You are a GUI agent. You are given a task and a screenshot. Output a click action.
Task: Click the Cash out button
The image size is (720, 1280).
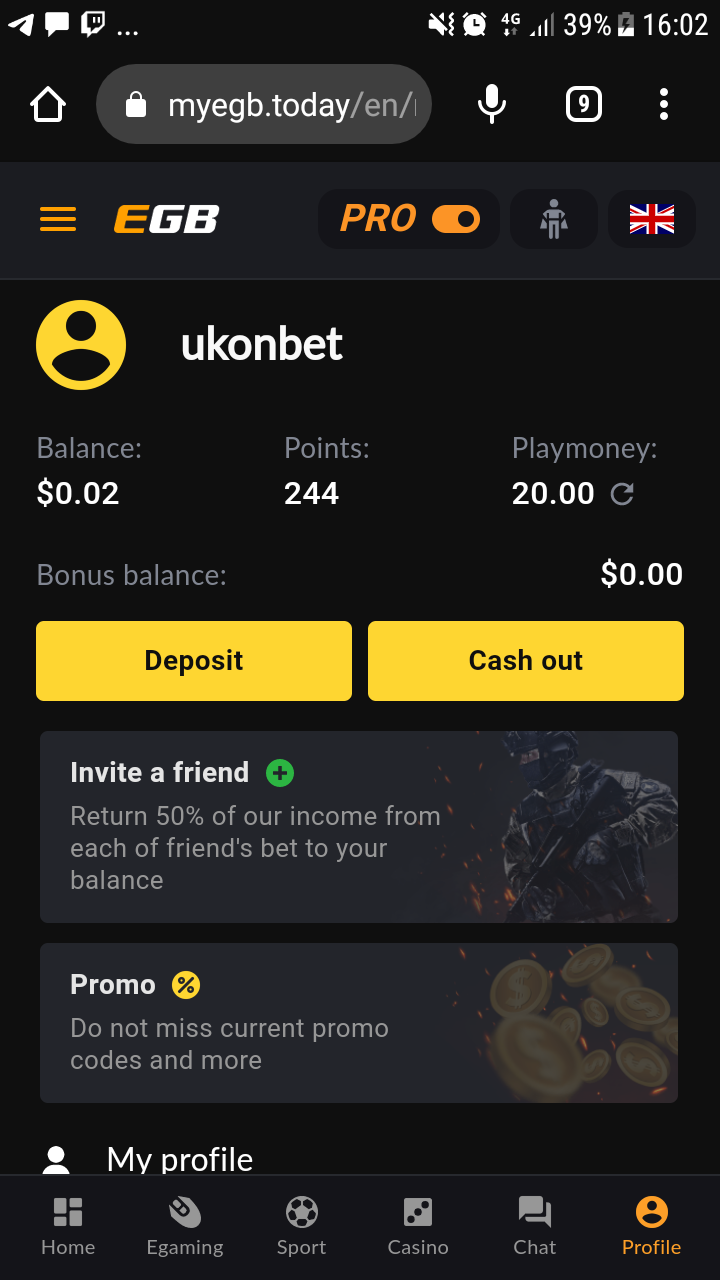tap(526, 661)
